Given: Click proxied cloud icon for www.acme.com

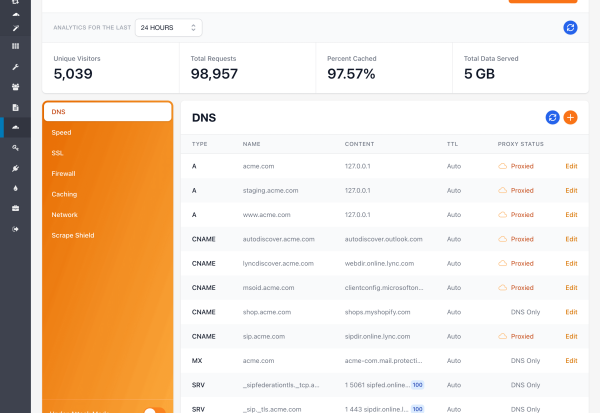Looking at the screenshot, I should click(502, 215).
